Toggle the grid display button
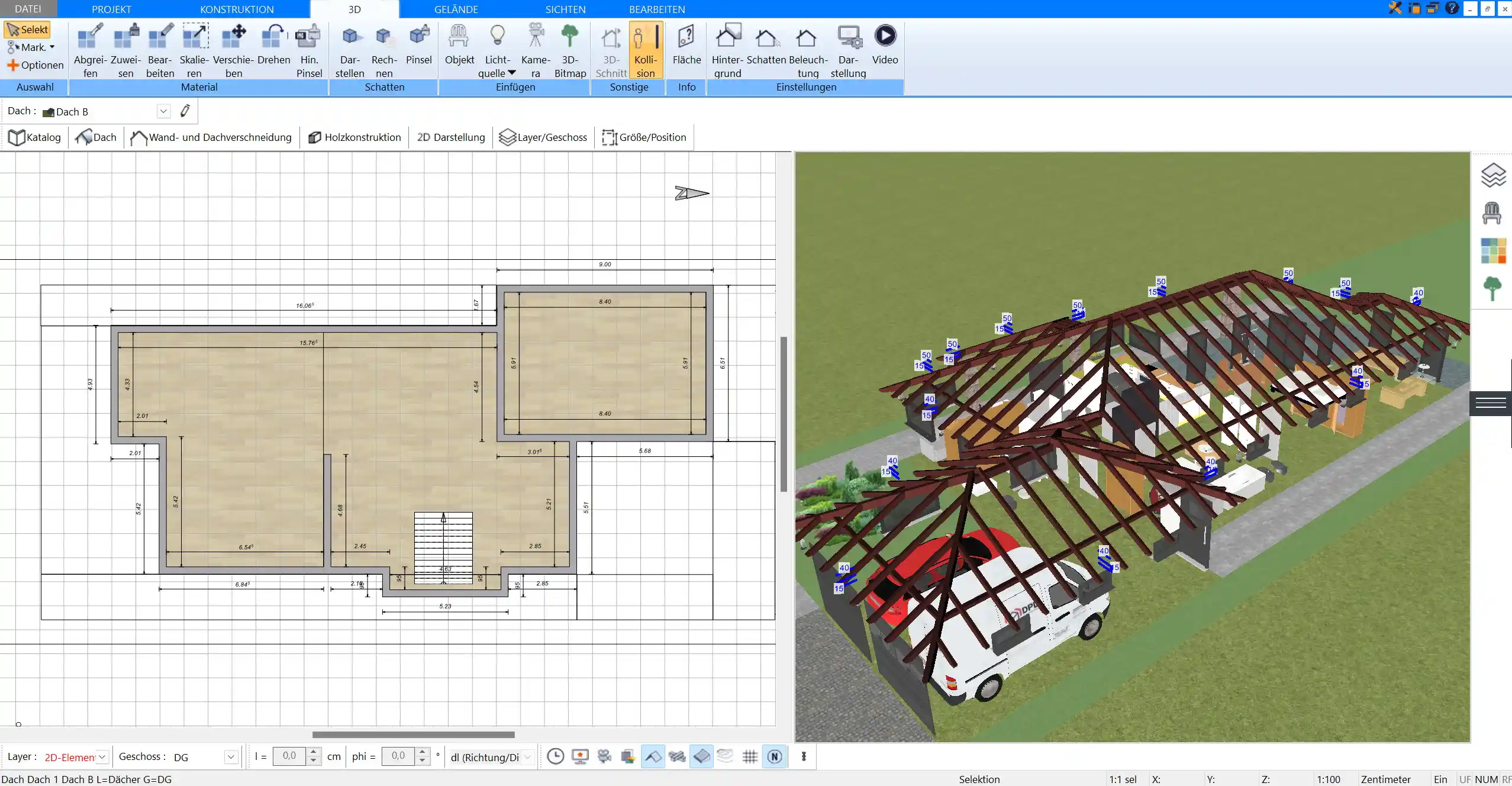This screenshot has width=1512, height=786. coord(750,756)
